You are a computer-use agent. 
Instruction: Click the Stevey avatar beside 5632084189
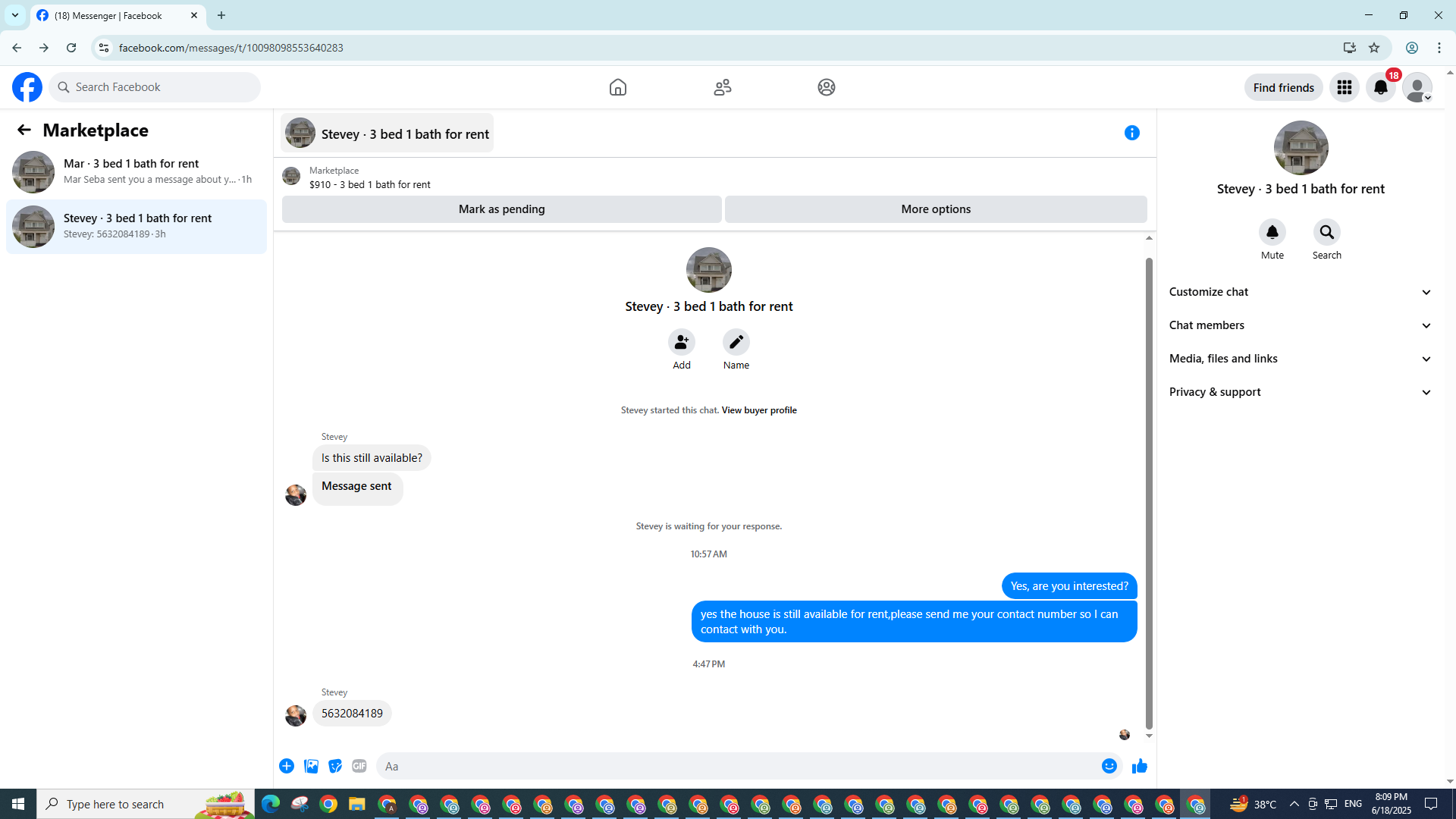[296, 715]
